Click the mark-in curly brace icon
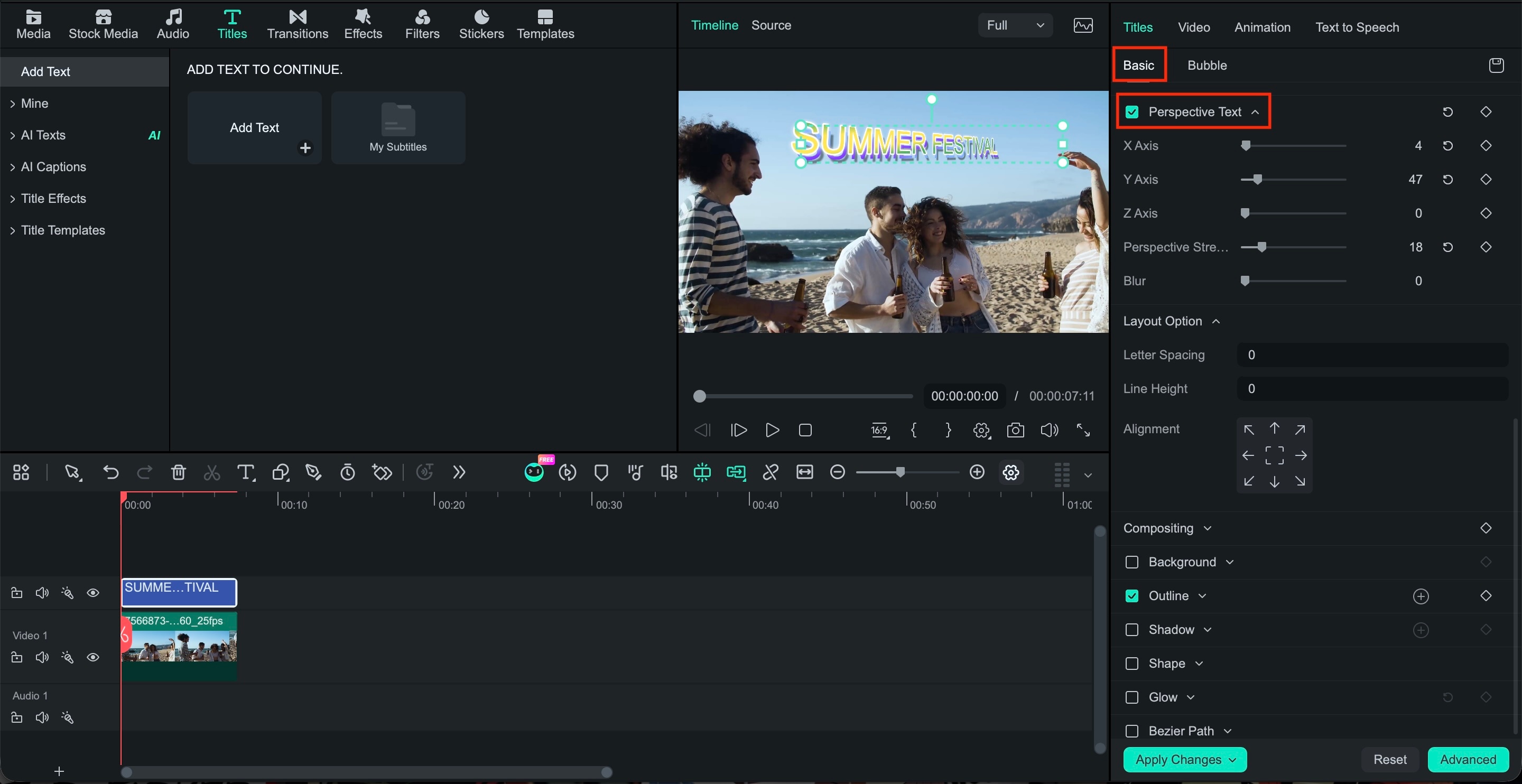The image size is (1522, 784). [x=913, y=430]
